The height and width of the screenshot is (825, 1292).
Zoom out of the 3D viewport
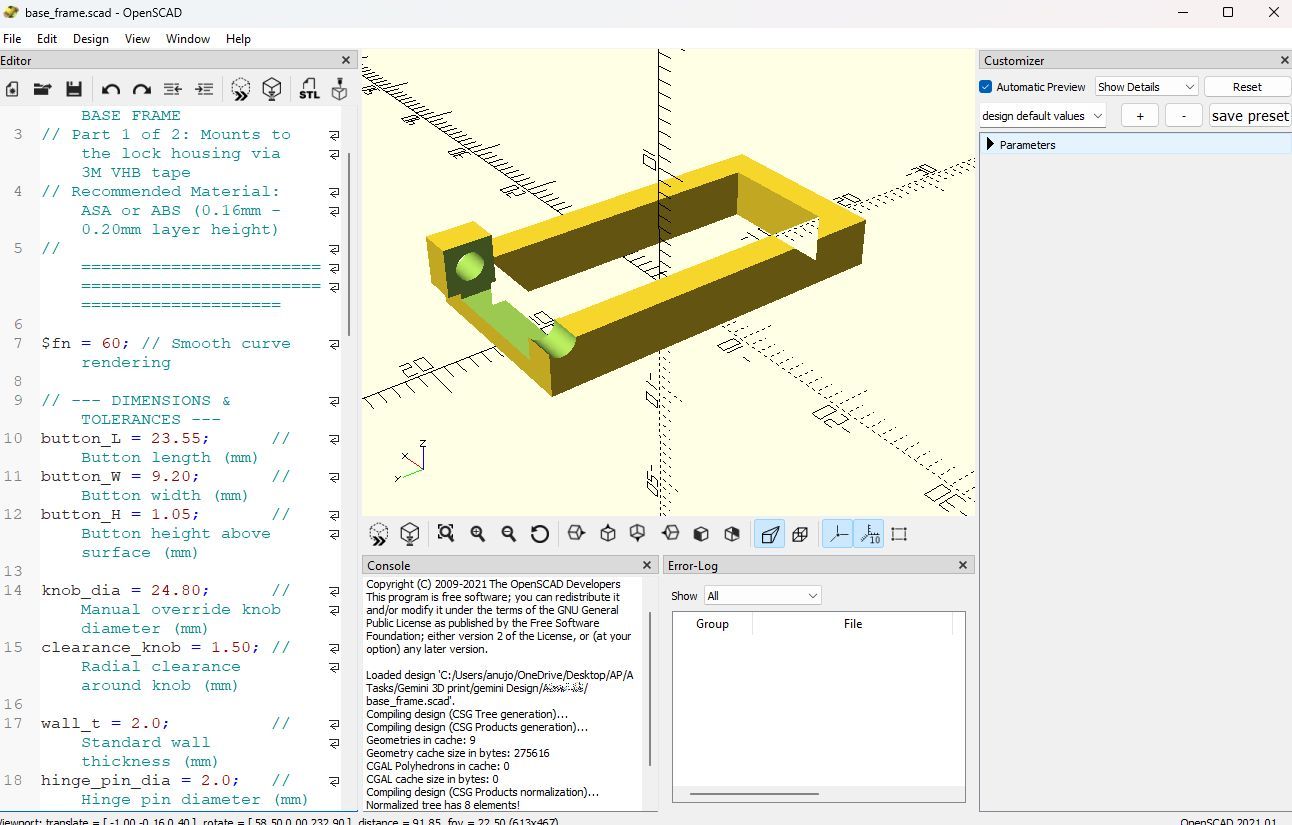pos(508,534)
